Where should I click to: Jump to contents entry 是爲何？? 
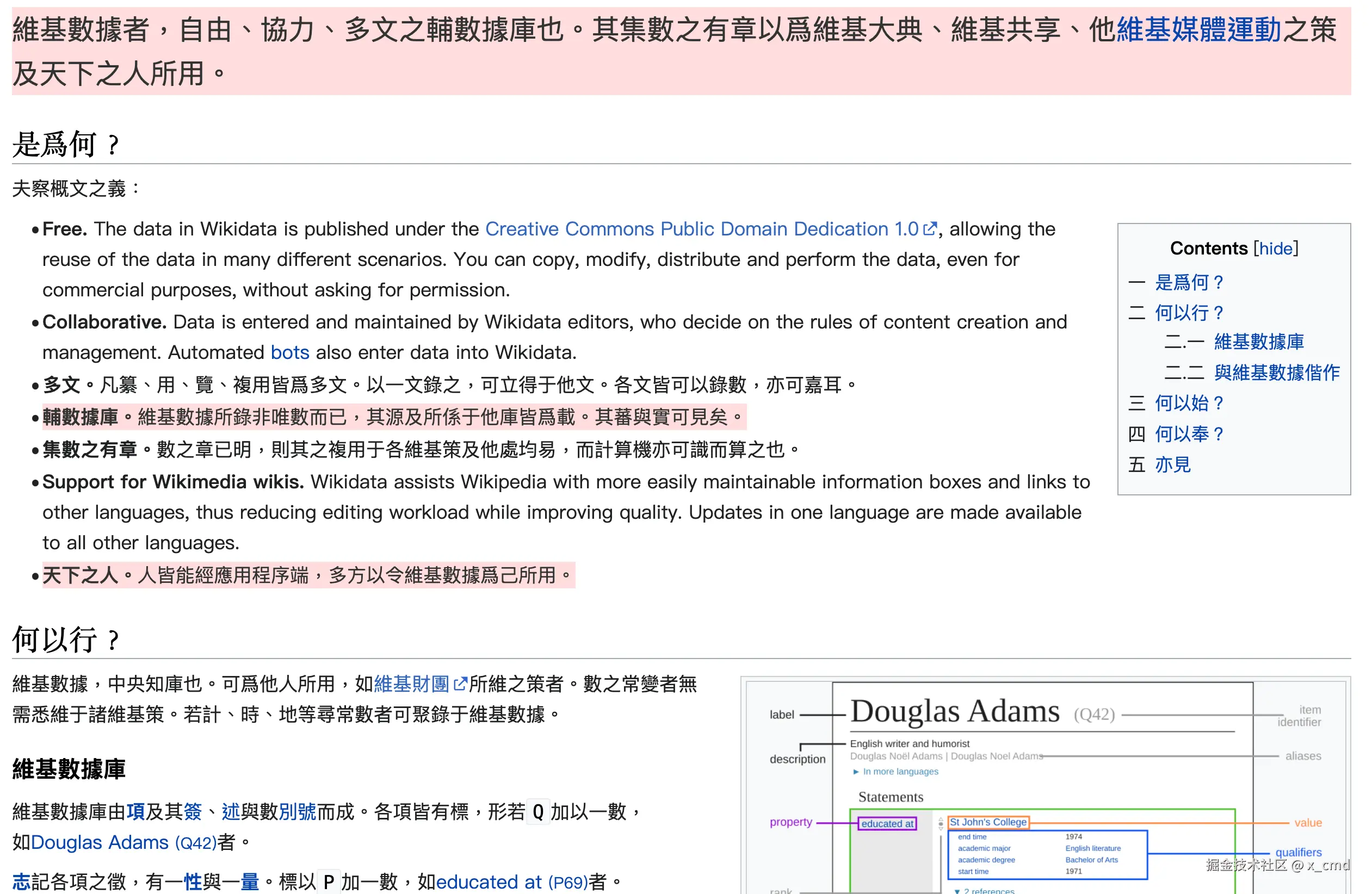pyautogui.click(x=1189, y=282)
